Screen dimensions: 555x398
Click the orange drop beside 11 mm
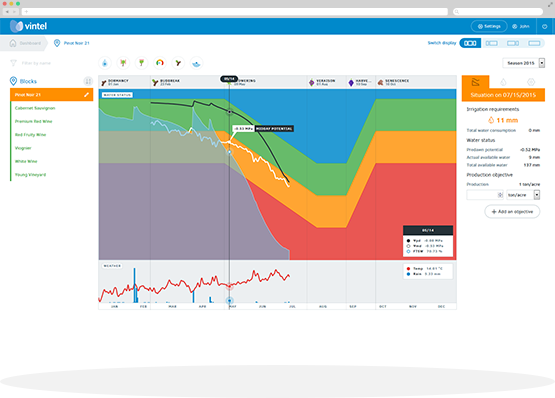[x=491, y=120]
